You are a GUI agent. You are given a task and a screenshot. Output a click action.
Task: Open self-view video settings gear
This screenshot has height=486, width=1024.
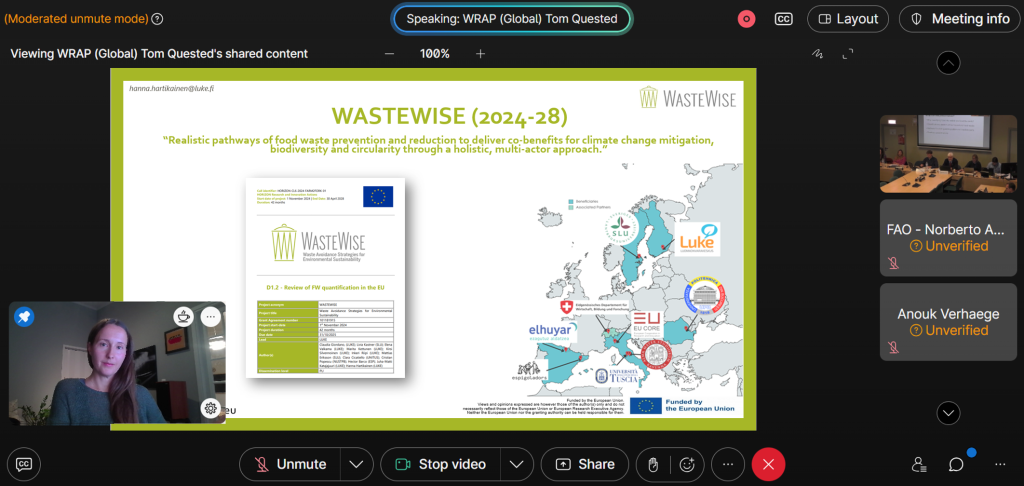(x=210, y=407)
